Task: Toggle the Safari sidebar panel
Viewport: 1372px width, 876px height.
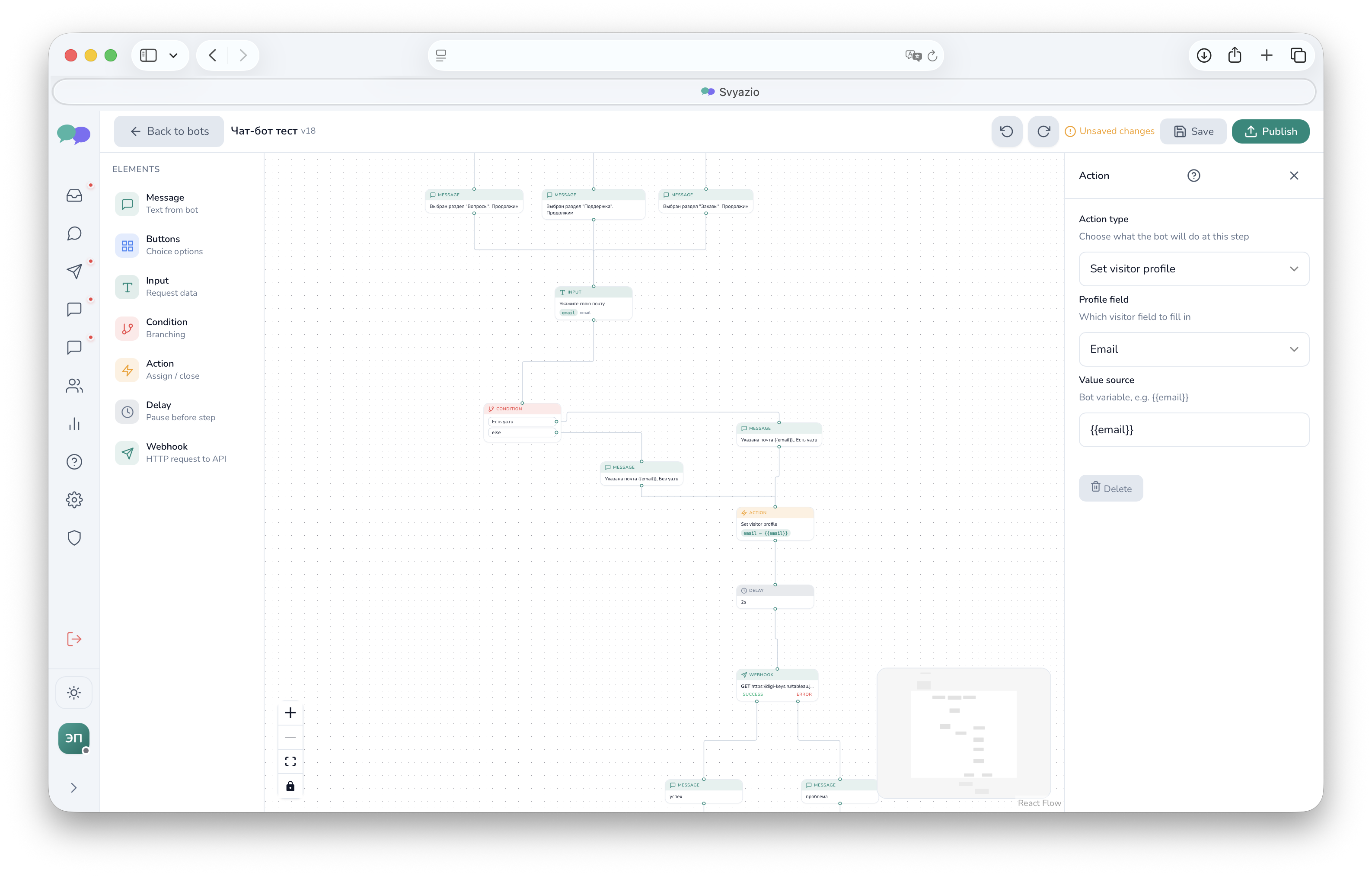Action: point(148,55)
